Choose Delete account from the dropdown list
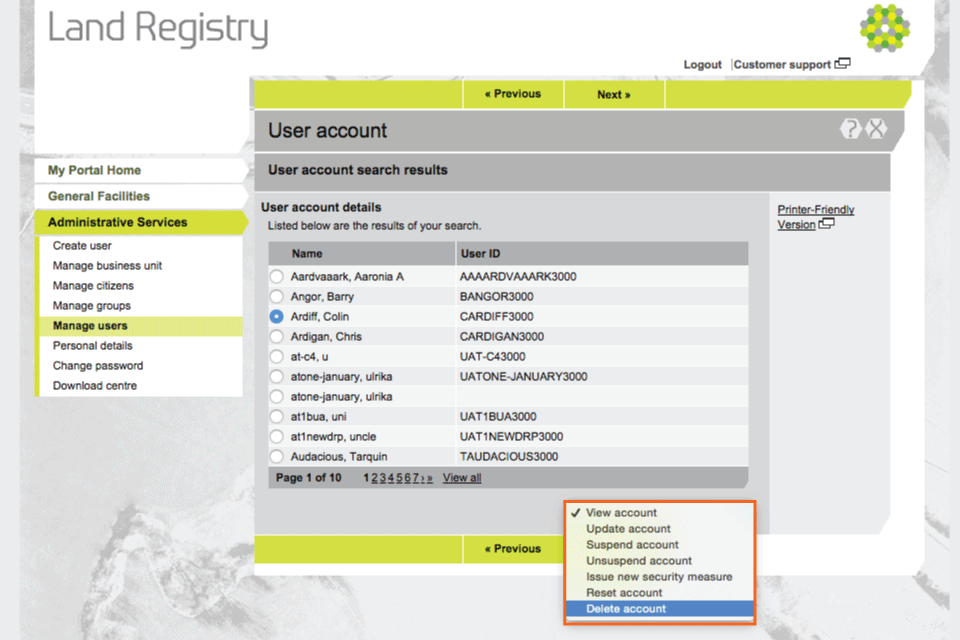 pos(626,609)
